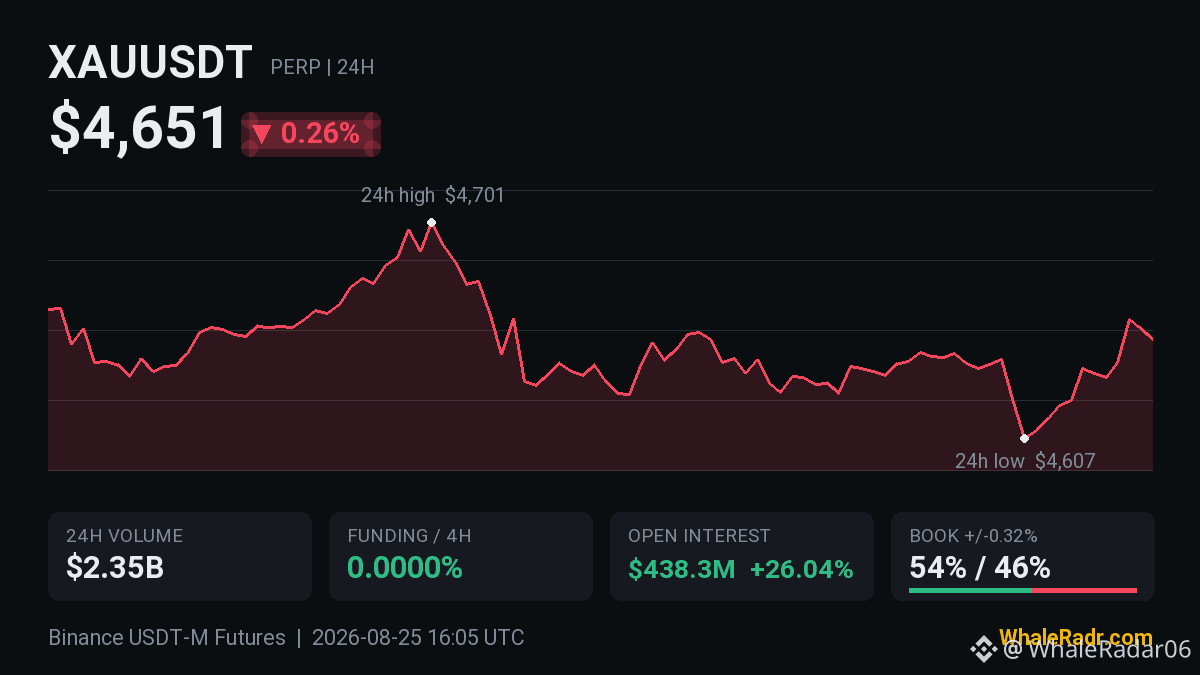Click the 0.26% change badge
Viewport: 1200px width, 675px height.
(311, 134)
